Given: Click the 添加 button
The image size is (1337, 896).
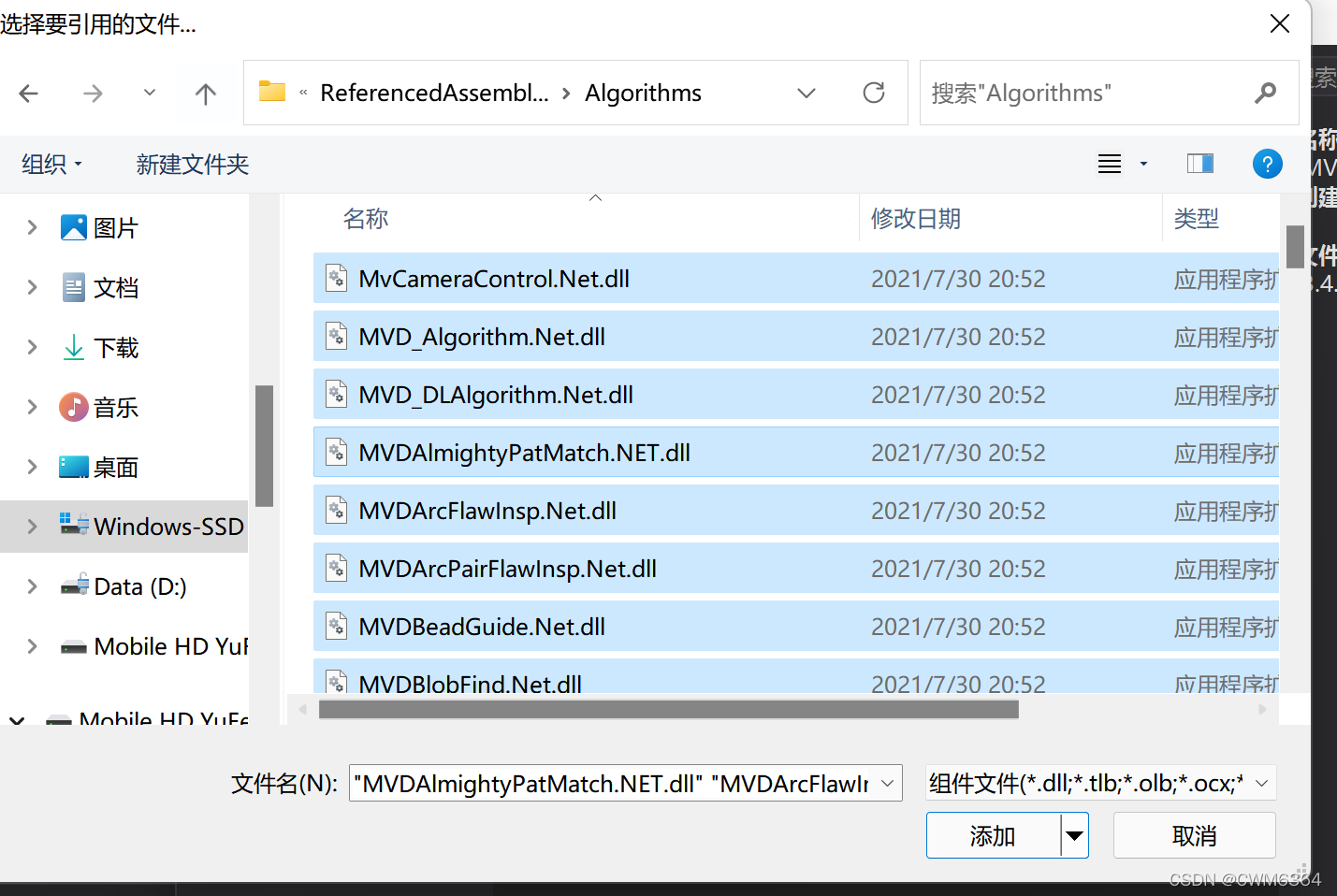Looking at the screenshot, I should click(994, 835).
